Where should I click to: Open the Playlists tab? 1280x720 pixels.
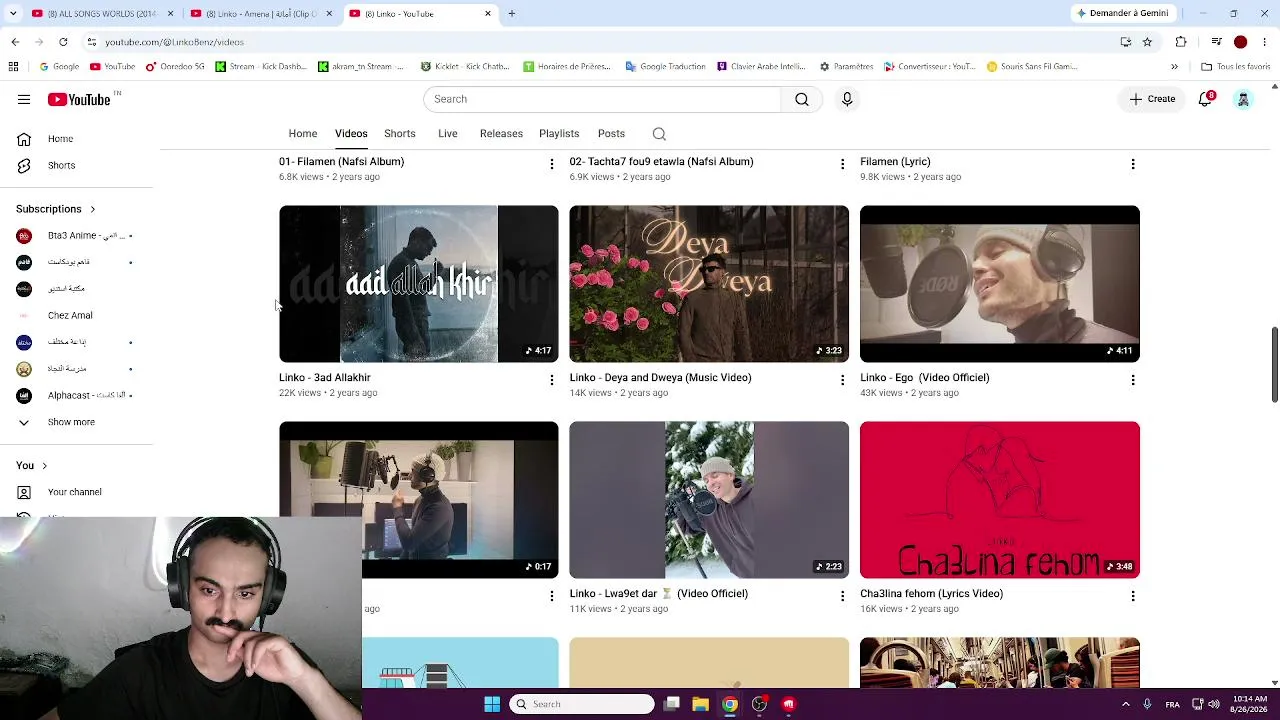(559, 134)
